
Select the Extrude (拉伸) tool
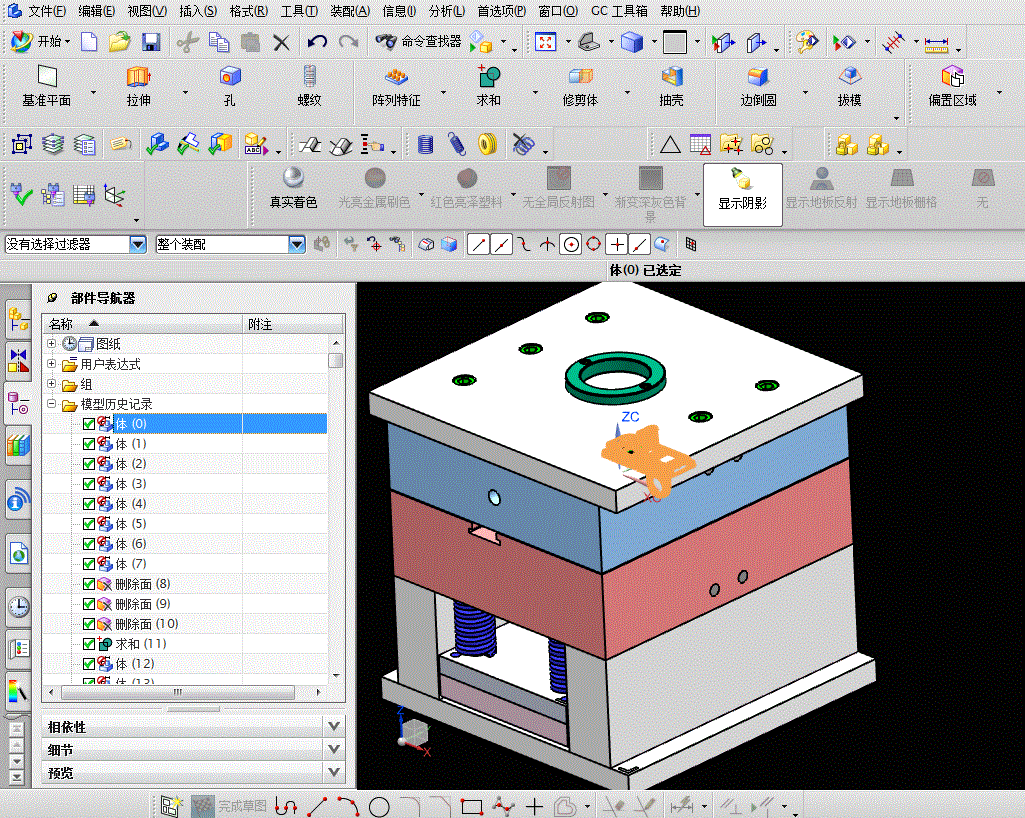click(x=139, y=77)
